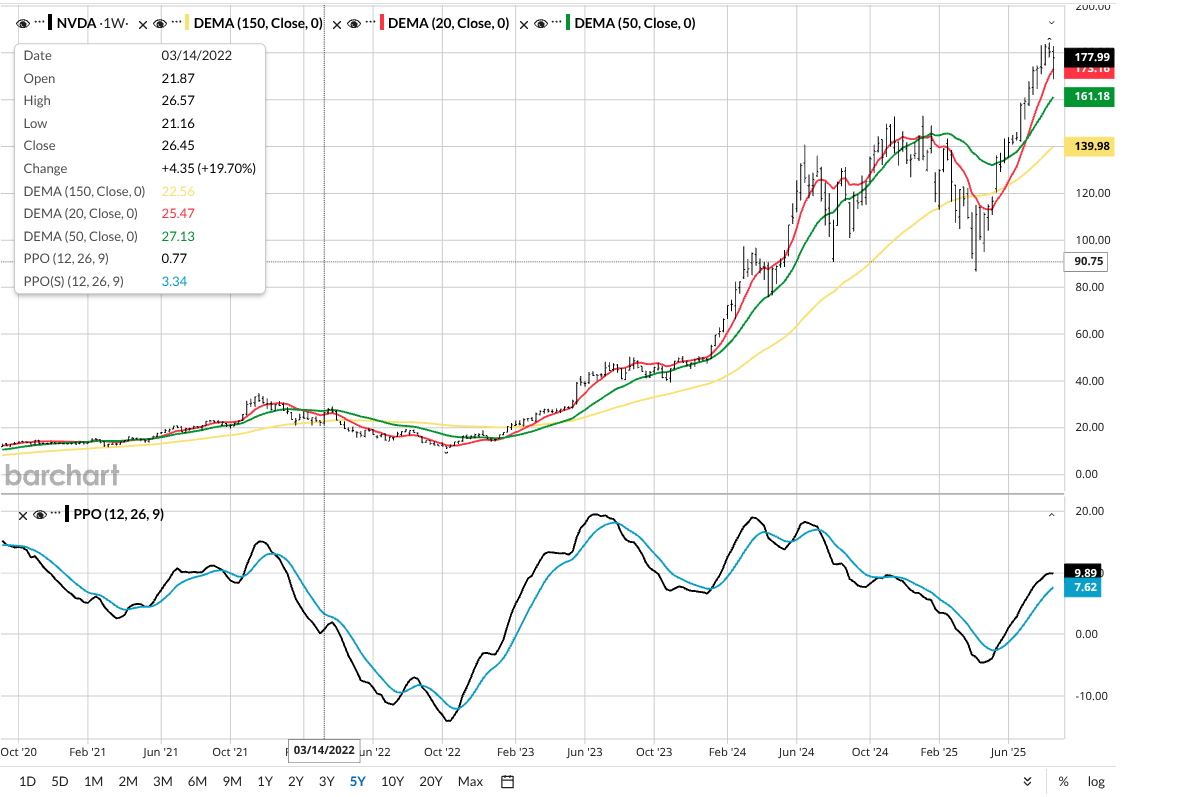
Task: Click the 177.99 last price label
Action: pyautogui.click(x=1090, y=56)
